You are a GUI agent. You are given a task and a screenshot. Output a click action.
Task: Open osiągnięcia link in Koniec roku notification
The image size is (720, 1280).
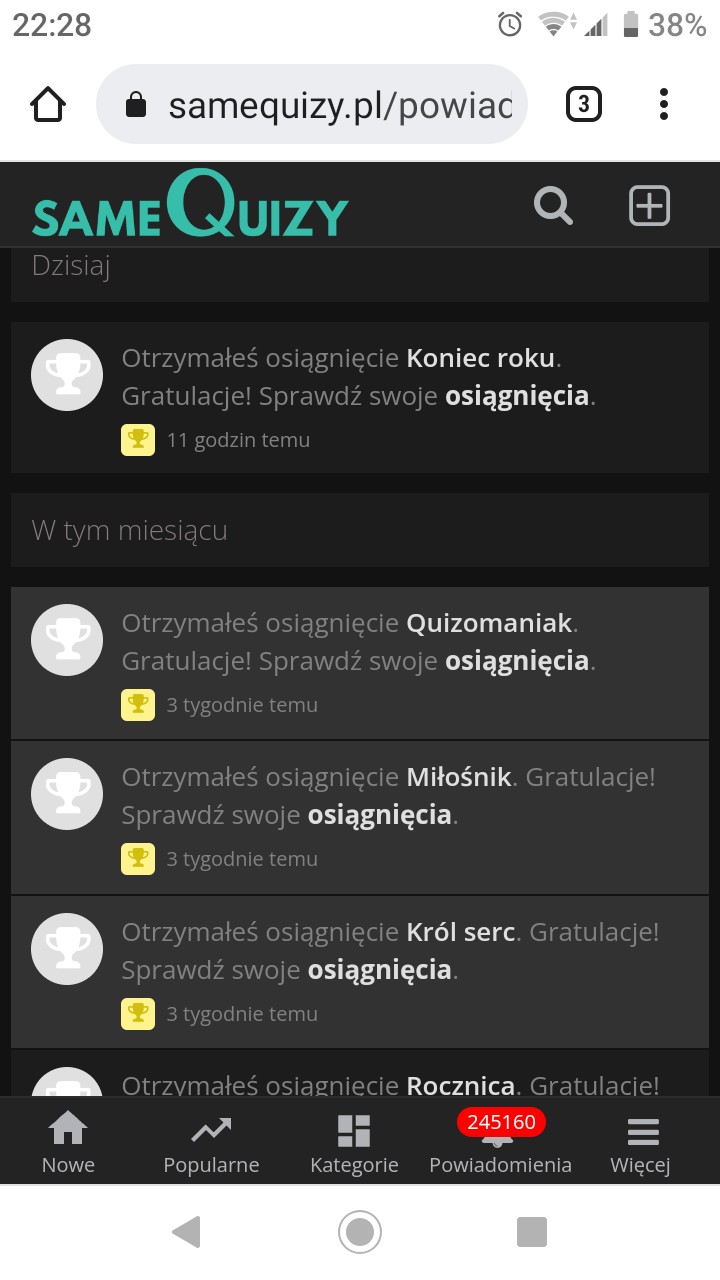click(516, 396)
